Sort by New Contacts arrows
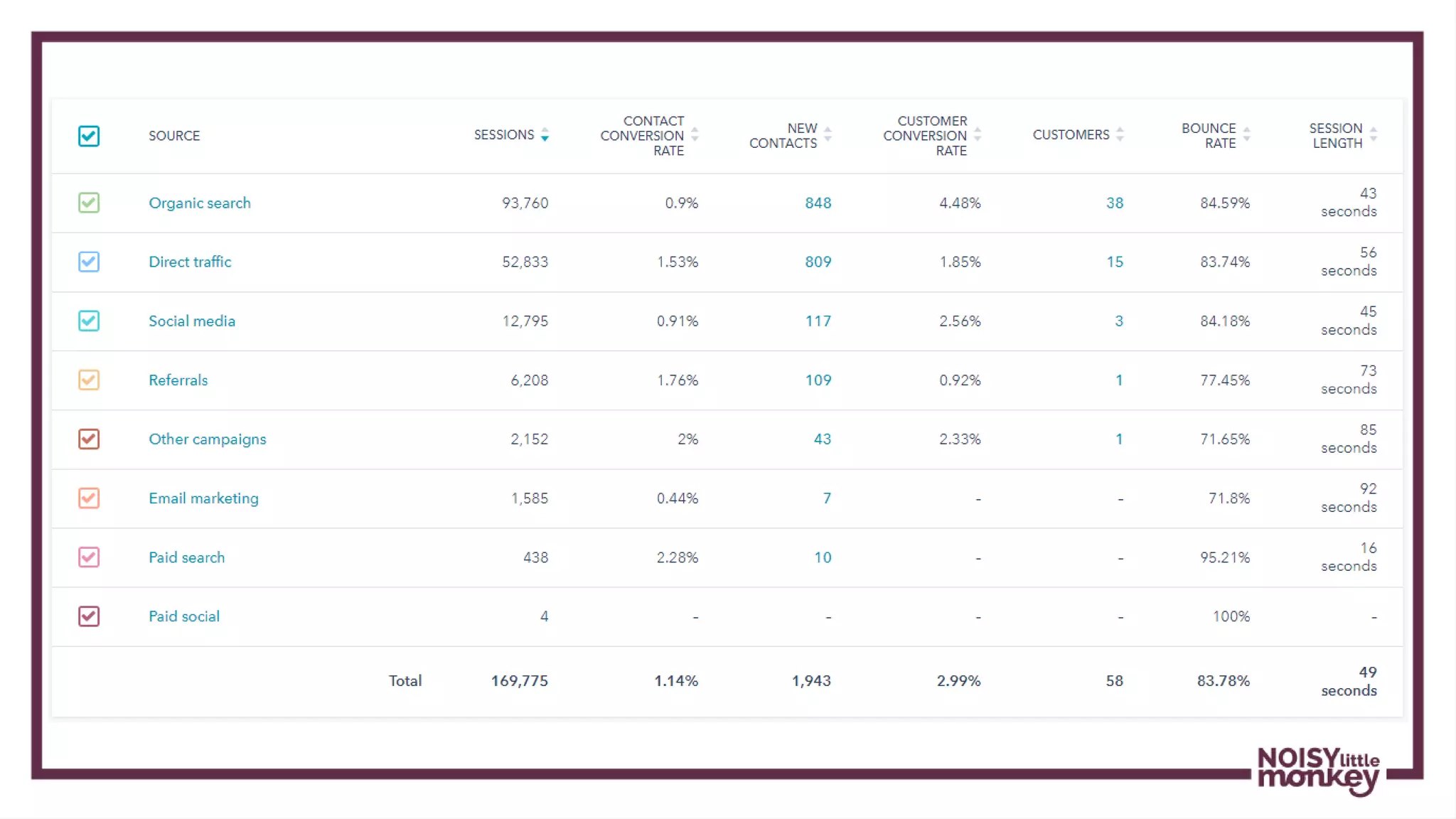 click(828, 134)
